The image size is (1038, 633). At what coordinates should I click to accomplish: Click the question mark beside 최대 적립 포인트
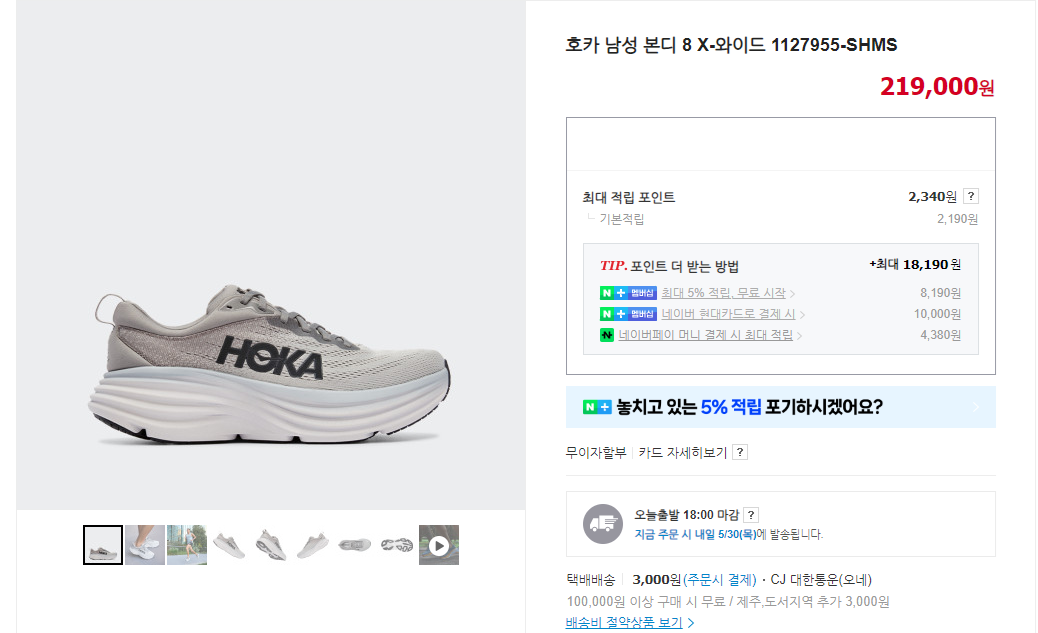tap(971, 196)
